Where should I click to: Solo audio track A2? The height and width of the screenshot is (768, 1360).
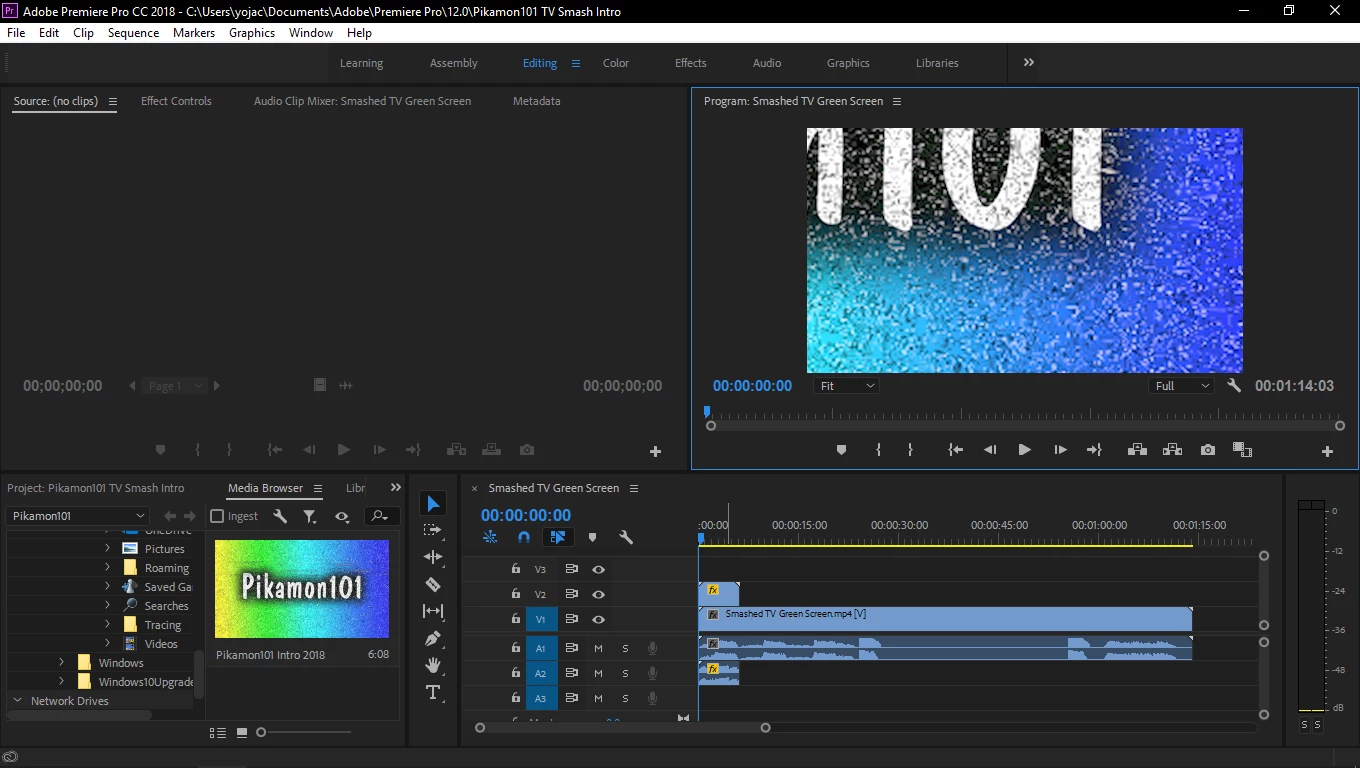[x=625, y=674]
